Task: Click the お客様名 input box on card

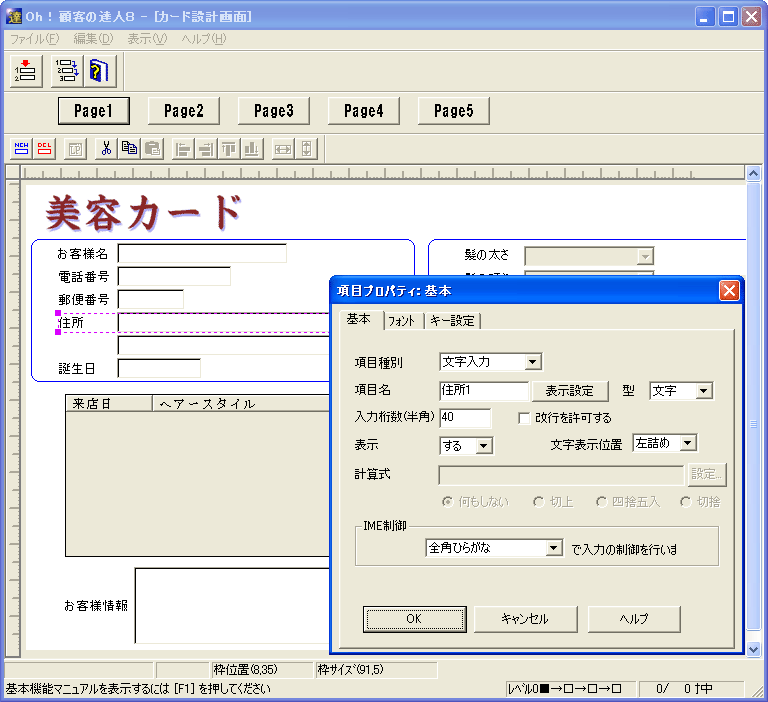Action: (x=202, y=253)
